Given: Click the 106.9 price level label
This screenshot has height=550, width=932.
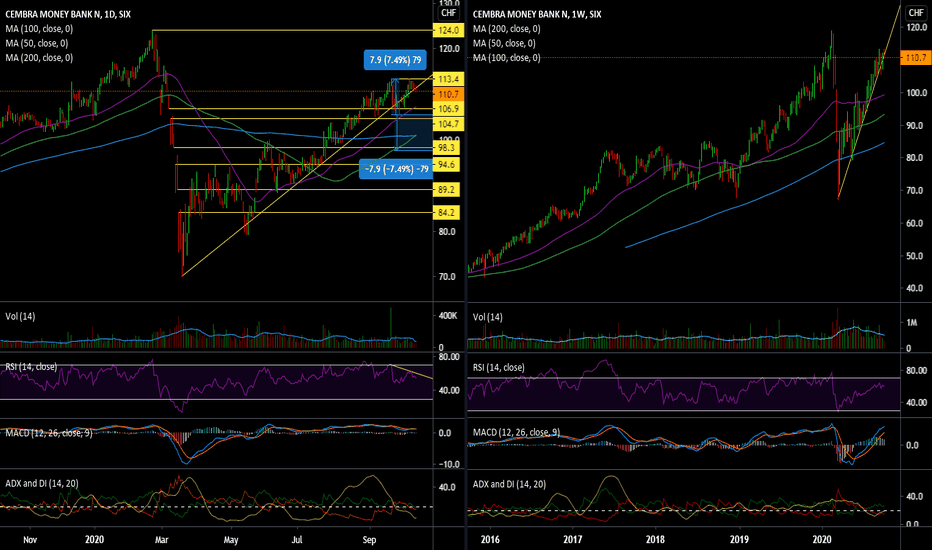Looking at the screenshot, I should point(449,109).
